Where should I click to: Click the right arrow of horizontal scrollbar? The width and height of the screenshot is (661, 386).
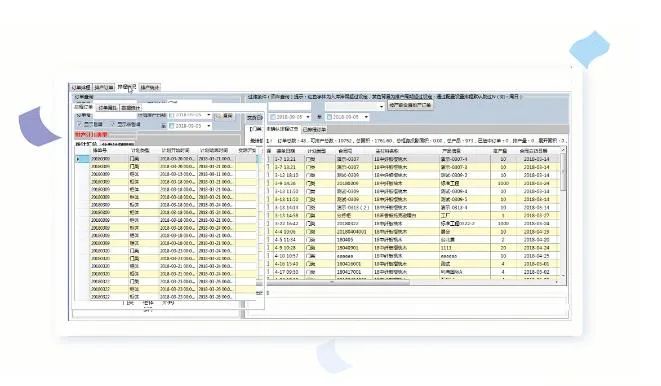click(x=557, y=282)
